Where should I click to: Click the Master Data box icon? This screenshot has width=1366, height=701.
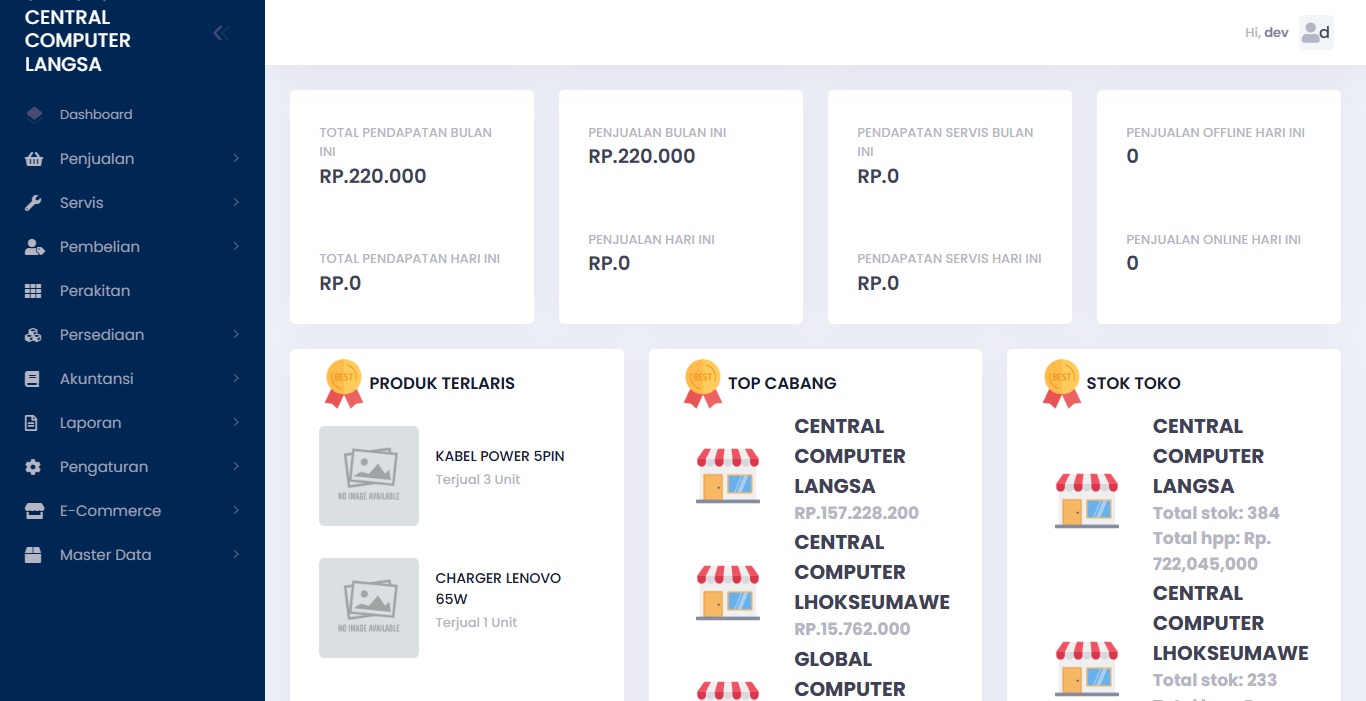34,555
